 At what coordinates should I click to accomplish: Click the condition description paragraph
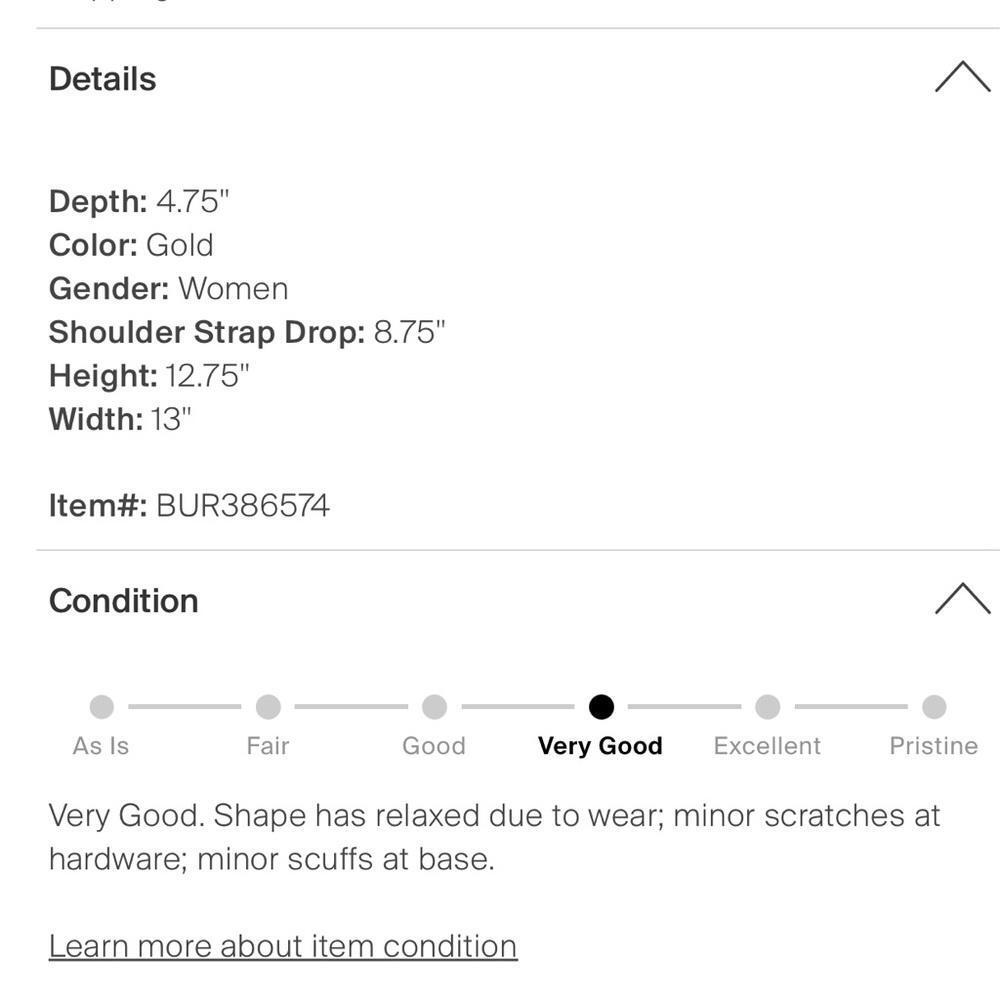pyautogui.click(x=494, y=837)
